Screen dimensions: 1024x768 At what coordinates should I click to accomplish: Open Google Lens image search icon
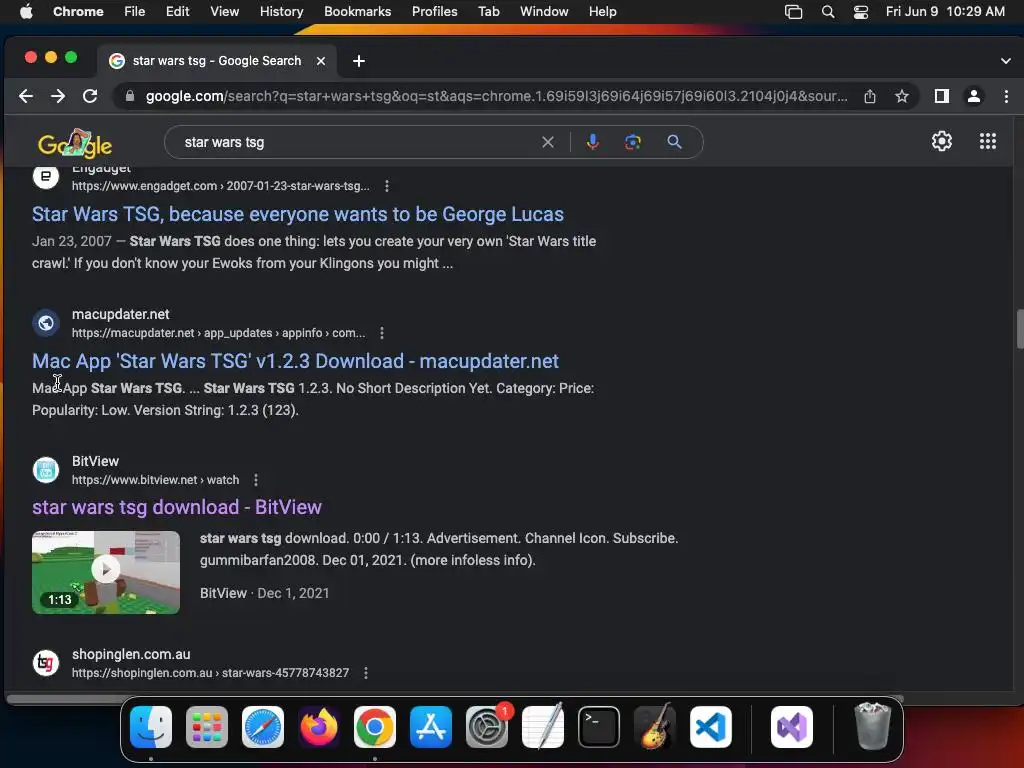pyautogui.click(x=633, y=142)
